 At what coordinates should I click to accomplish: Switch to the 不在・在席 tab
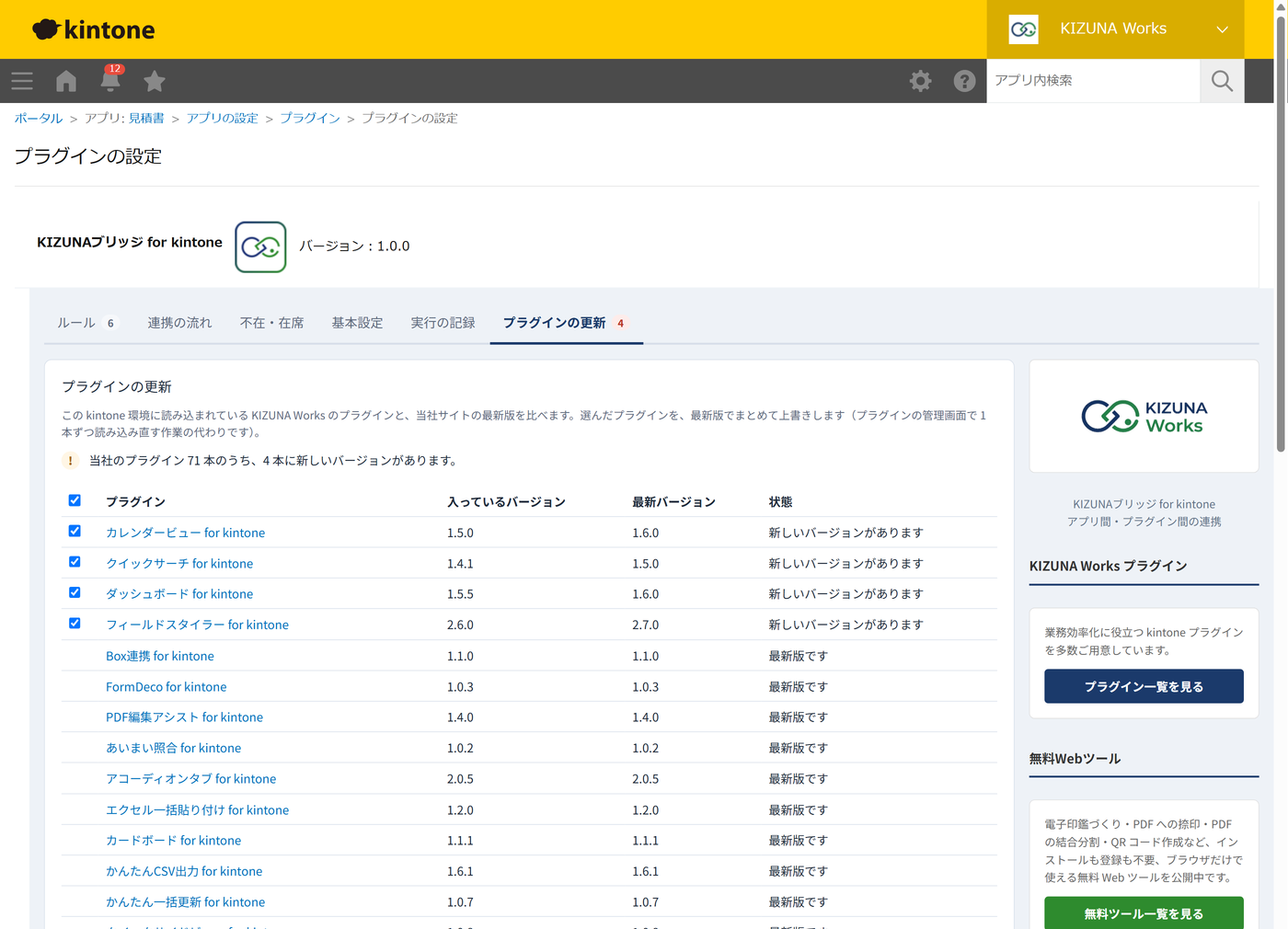[271, 323]
